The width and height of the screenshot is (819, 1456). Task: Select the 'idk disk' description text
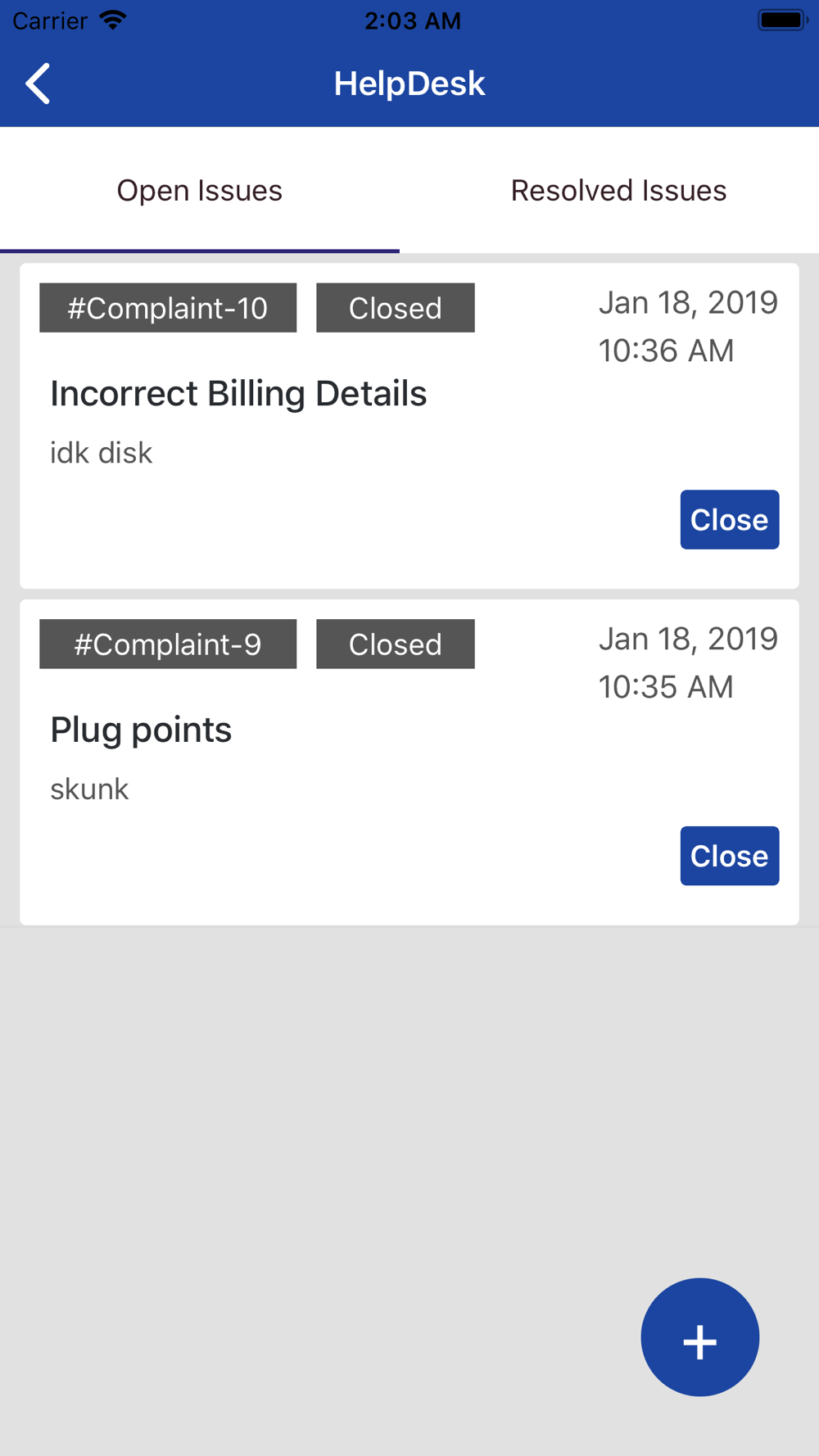click(102, 453)
